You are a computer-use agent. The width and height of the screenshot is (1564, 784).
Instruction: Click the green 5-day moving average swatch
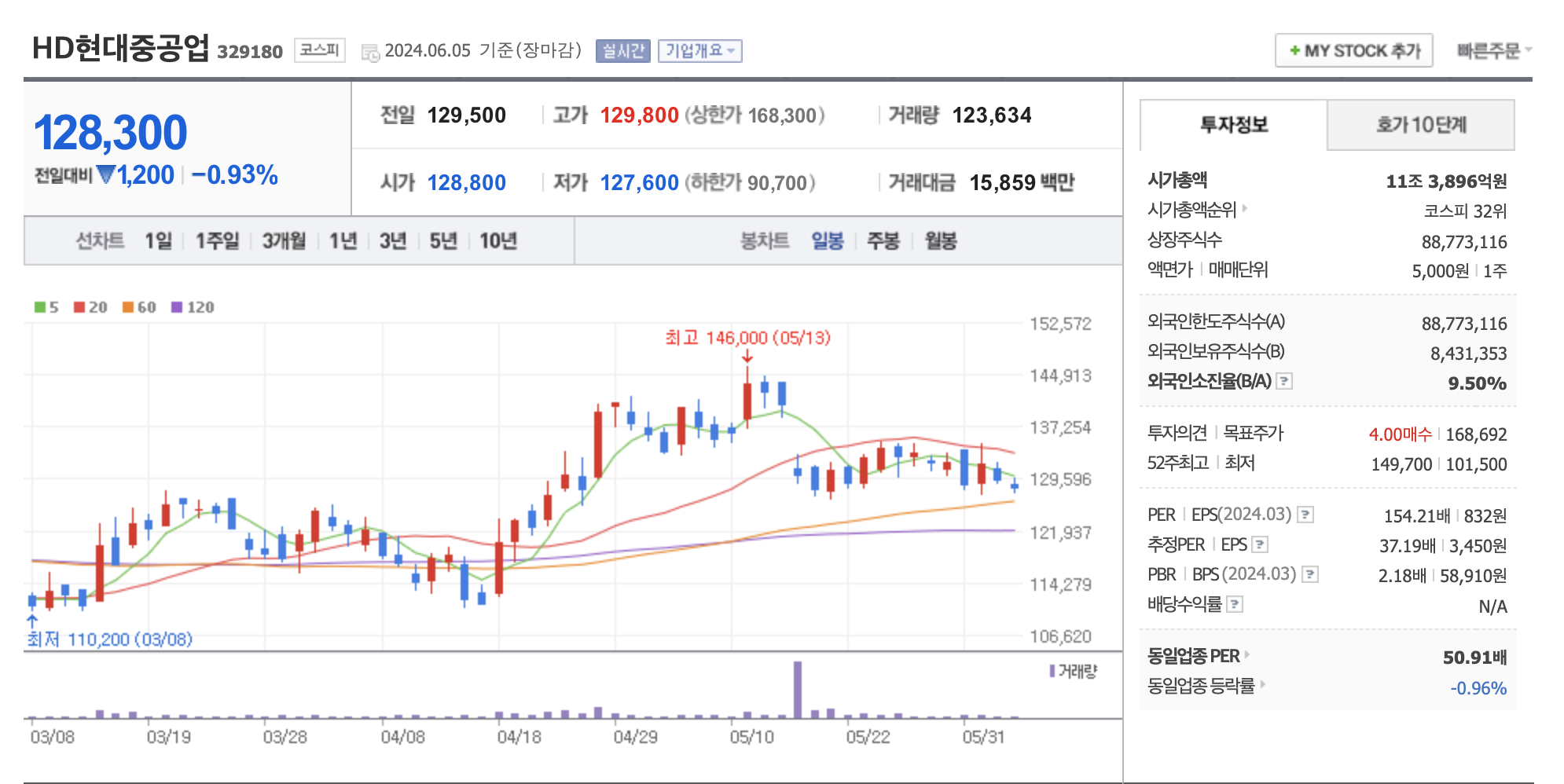click(39, 307)
